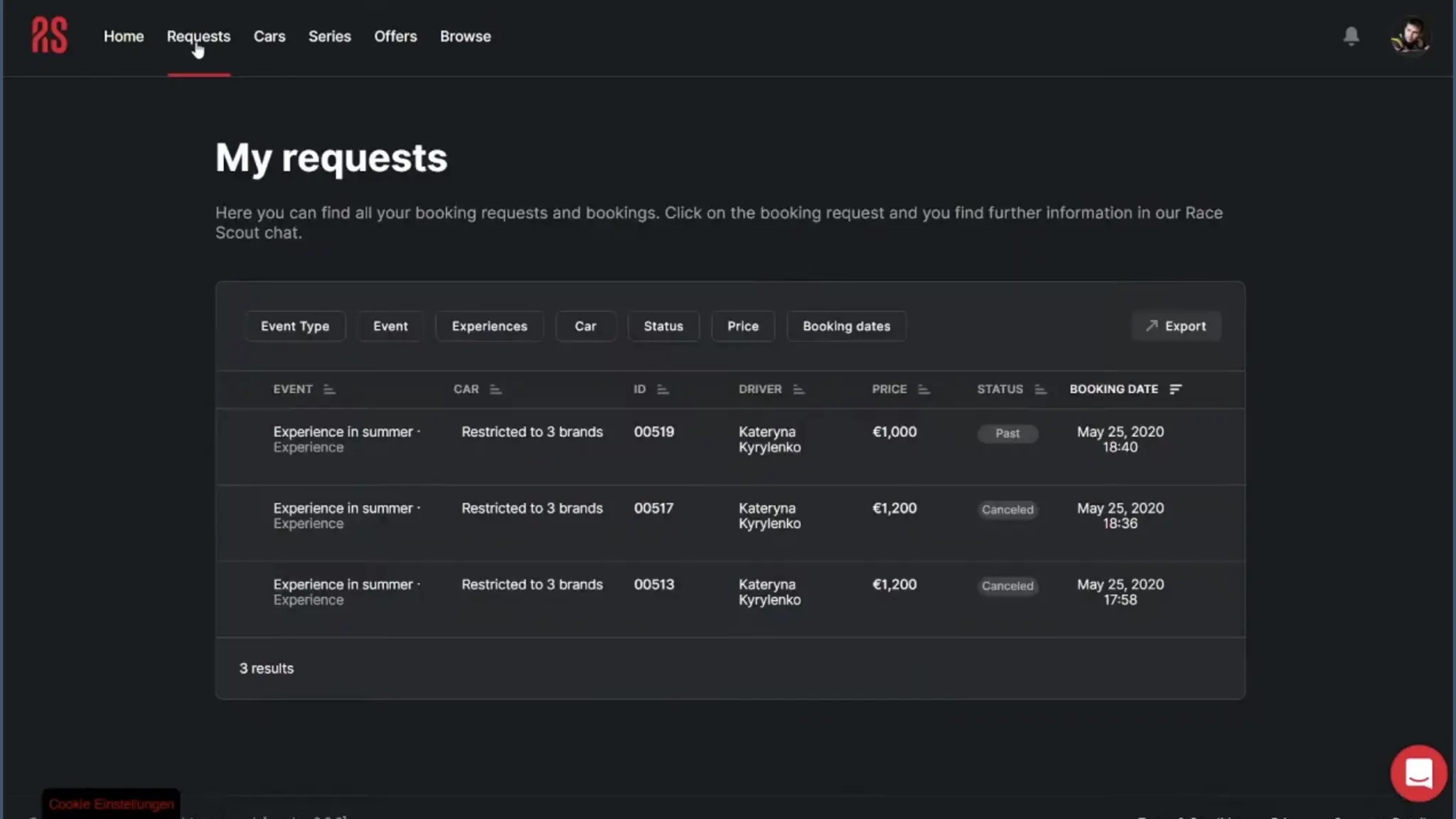Click the My requests heading
The image size is (1456, 819).
331,158
